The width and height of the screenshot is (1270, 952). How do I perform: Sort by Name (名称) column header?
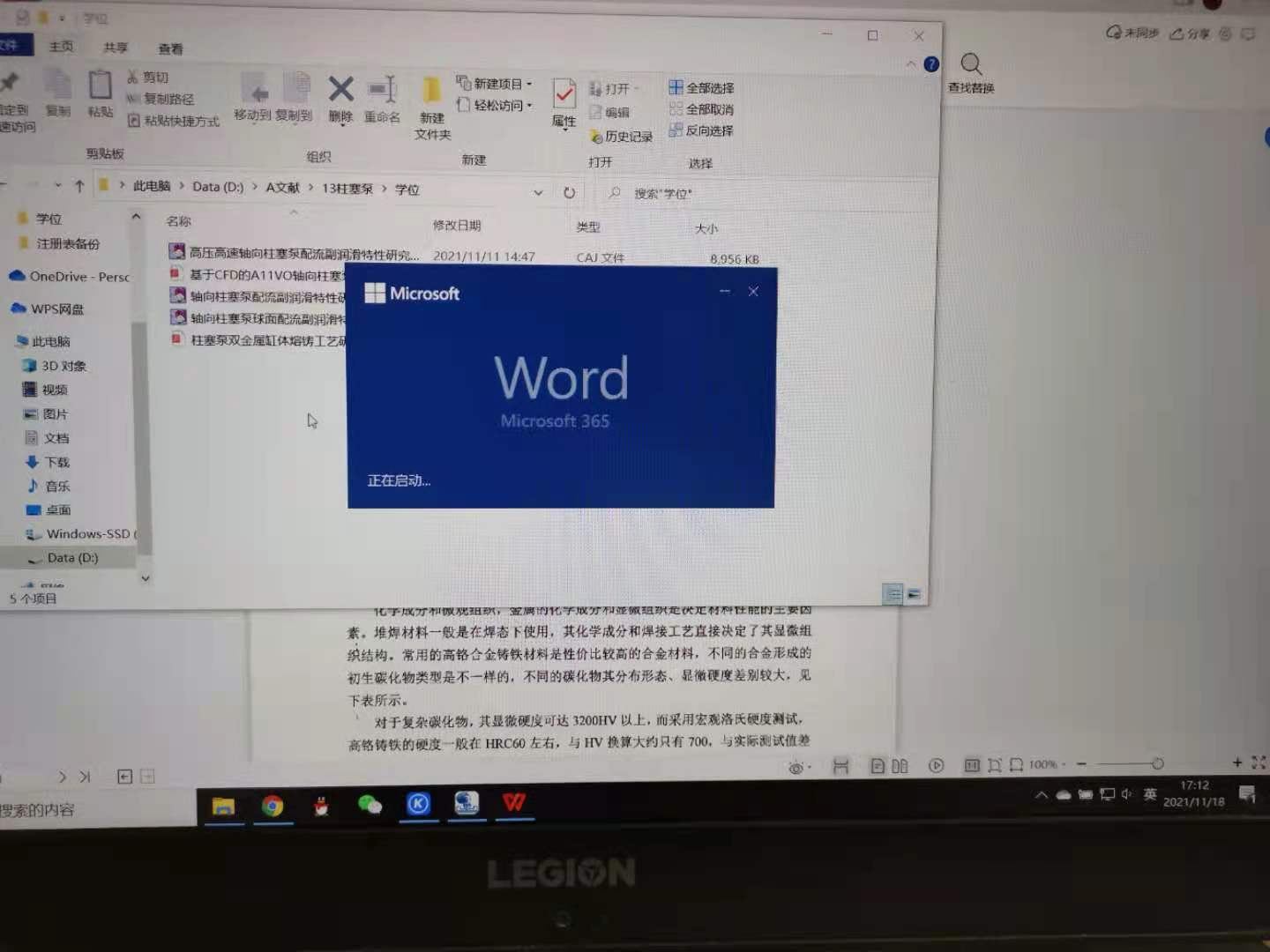[x=179, y=221]
